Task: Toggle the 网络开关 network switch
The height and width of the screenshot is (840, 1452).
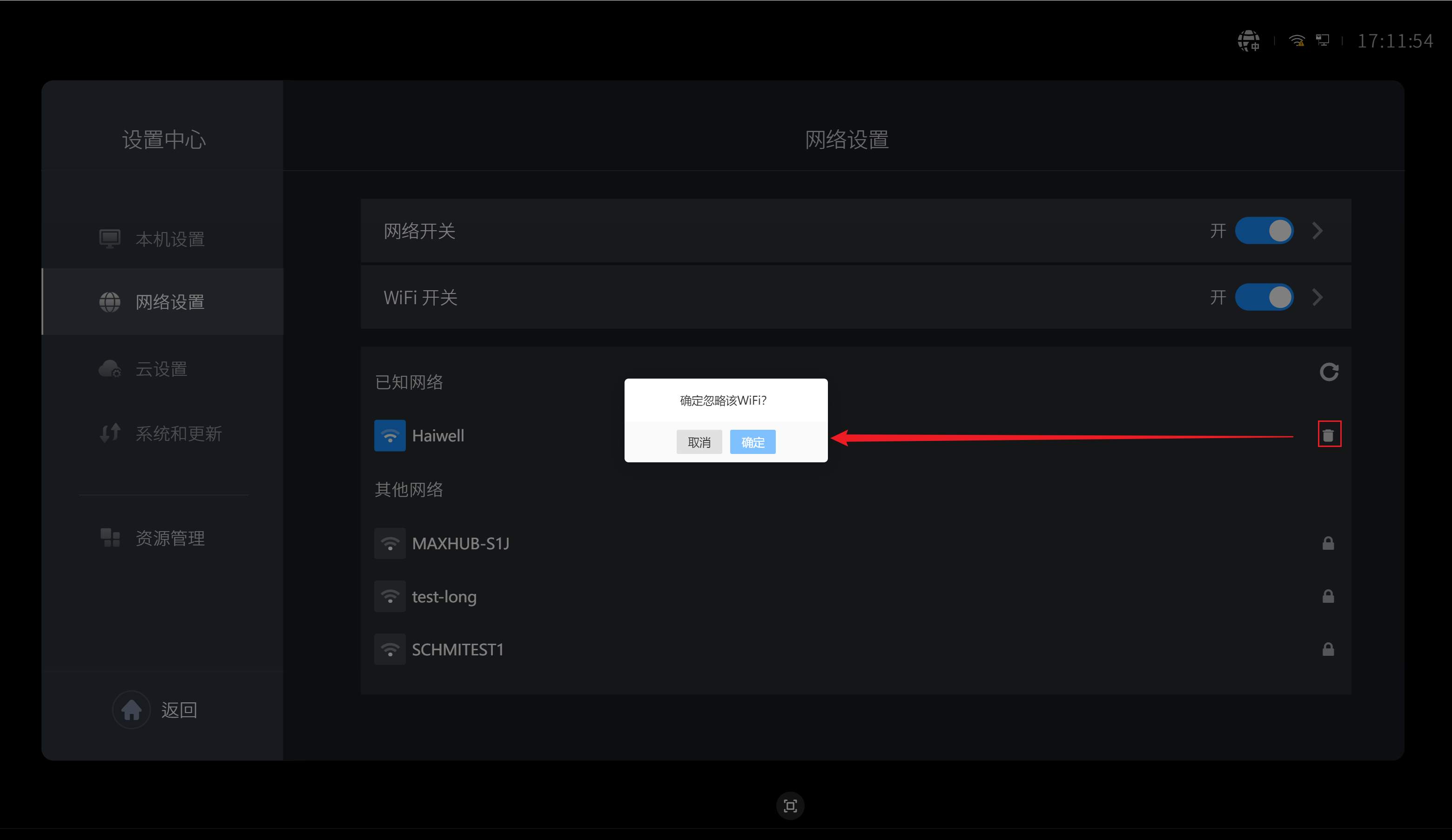Action: point(1264,231)
